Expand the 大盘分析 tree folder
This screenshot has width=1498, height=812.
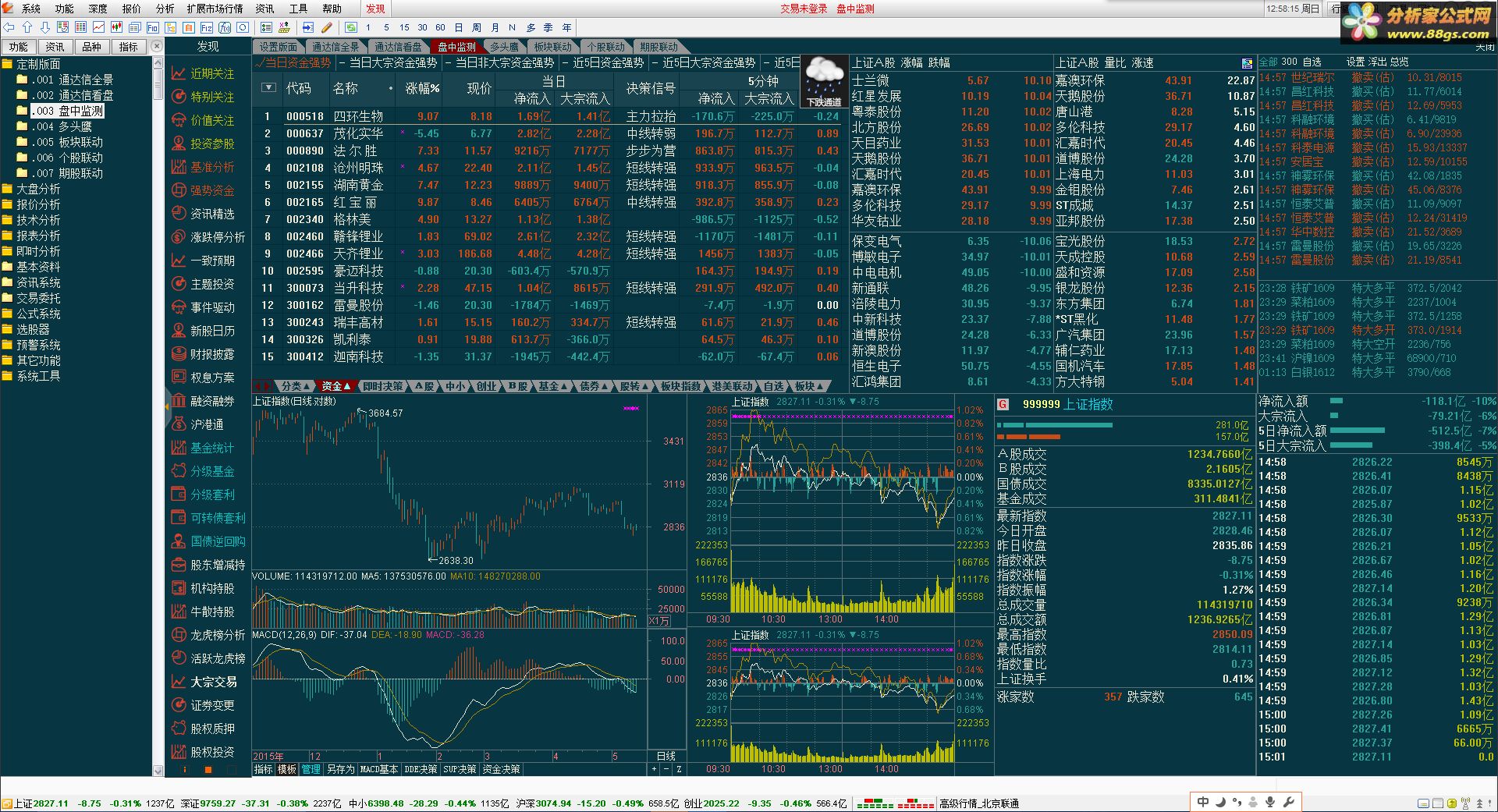tap(31, 189)
